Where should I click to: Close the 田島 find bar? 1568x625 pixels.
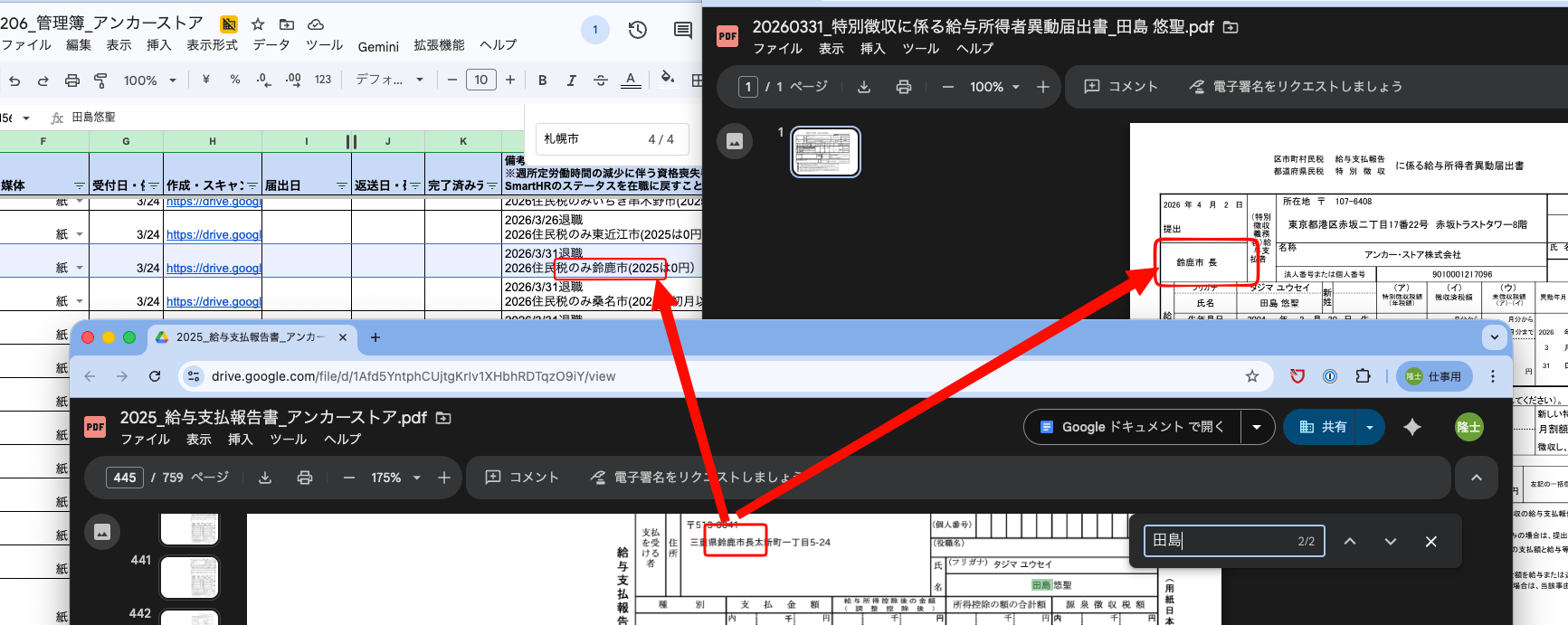tap(1430, 541)
